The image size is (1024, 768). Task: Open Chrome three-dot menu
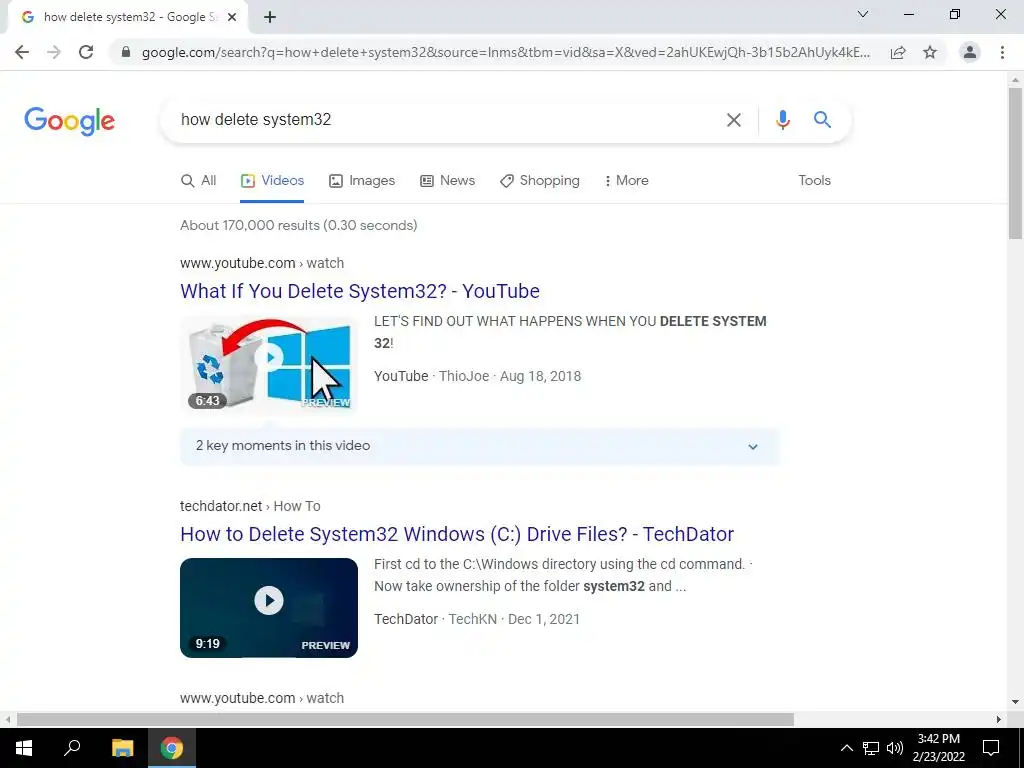point(1002,52)
